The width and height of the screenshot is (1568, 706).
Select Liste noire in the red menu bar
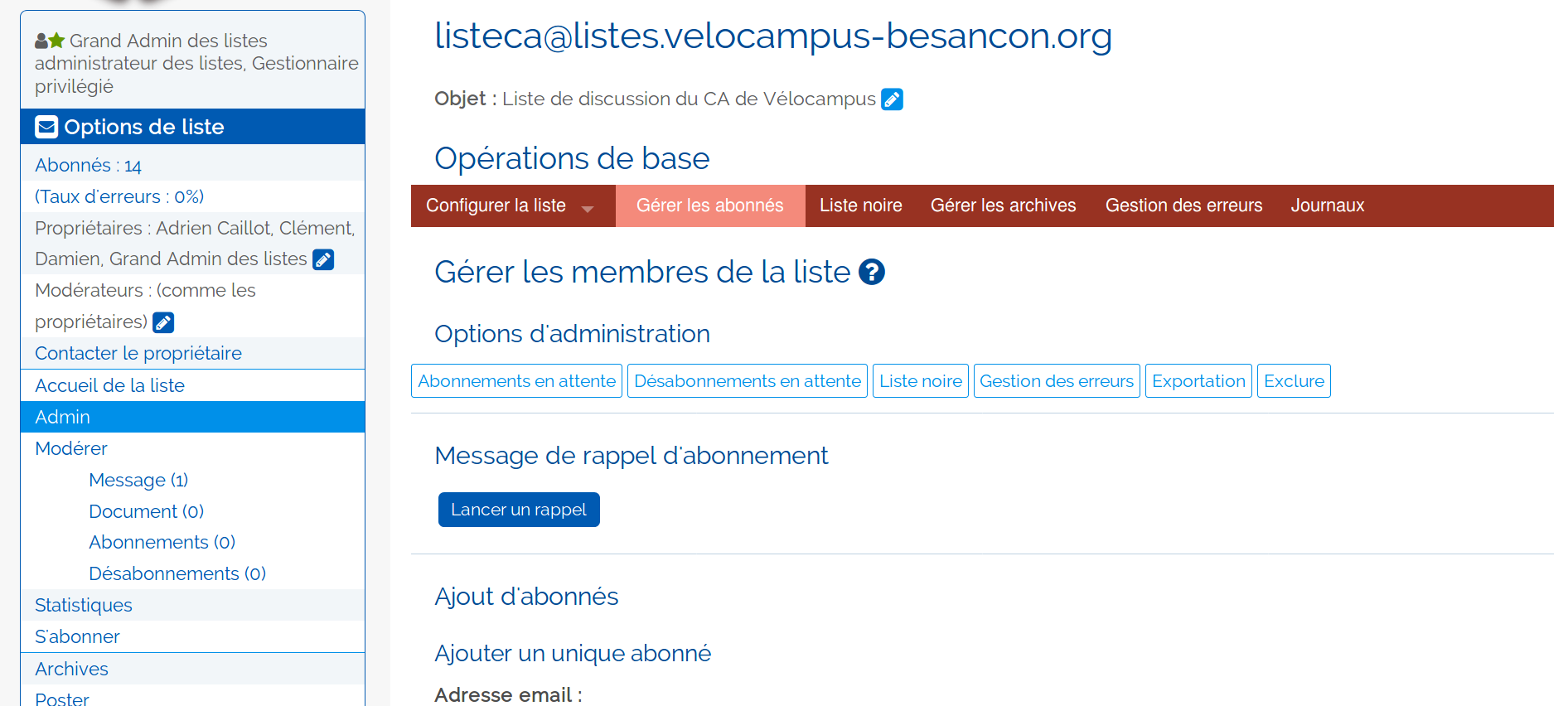point(860,206)
